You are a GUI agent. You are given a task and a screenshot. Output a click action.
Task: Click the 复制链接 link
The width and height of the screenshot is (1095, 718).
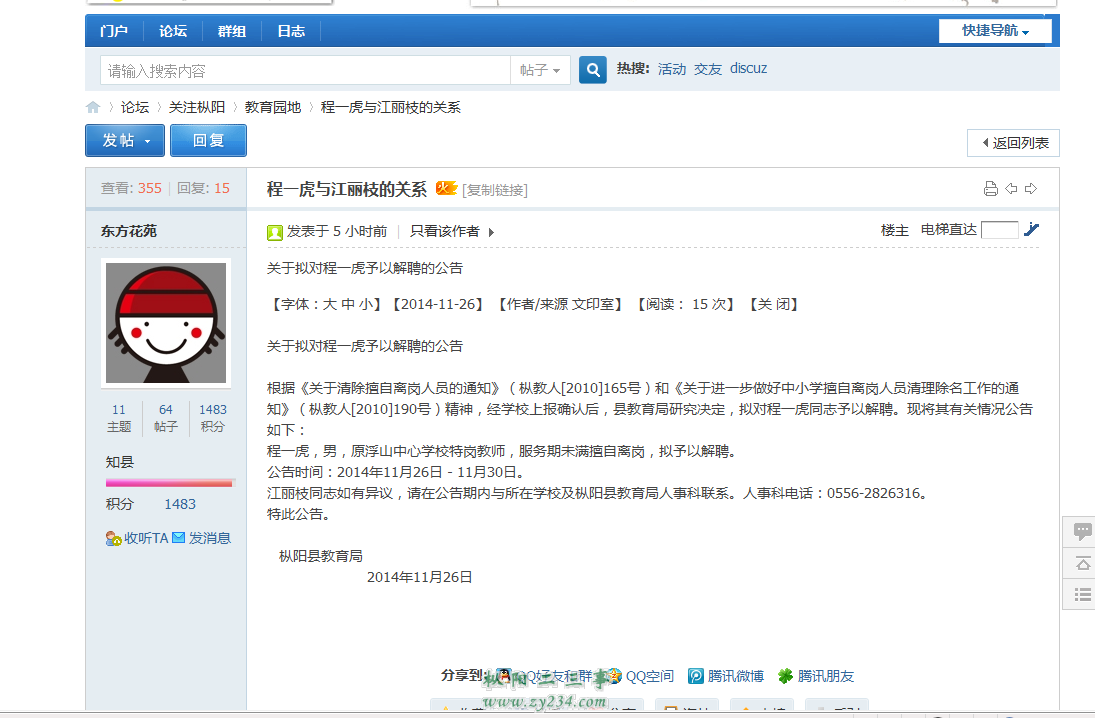[495, 190]
